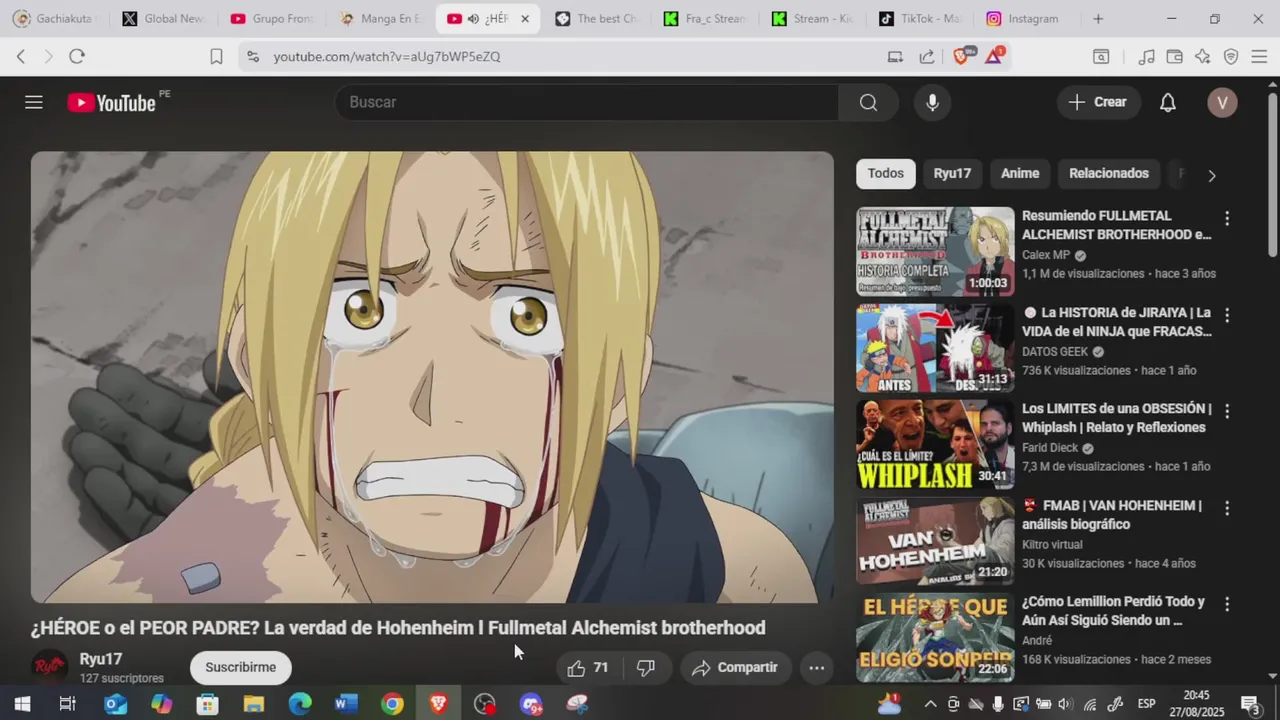Screen dimensions: 1280x720
Task: Open more actions ellipsis under video
Action: click(x=816, y=668)
